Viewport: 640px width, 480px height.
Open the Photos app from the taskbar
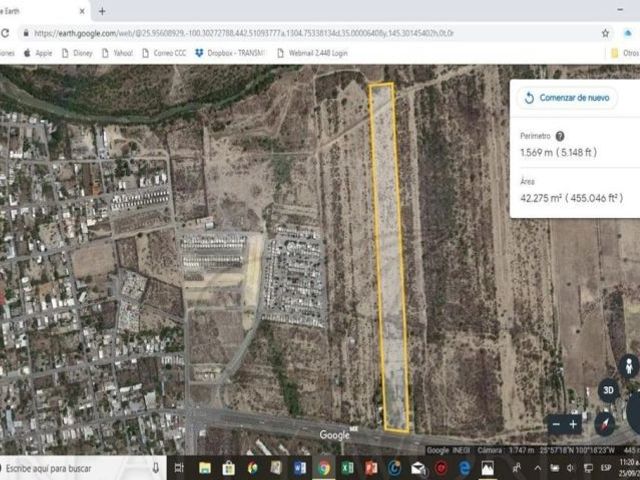coord(487,468)
